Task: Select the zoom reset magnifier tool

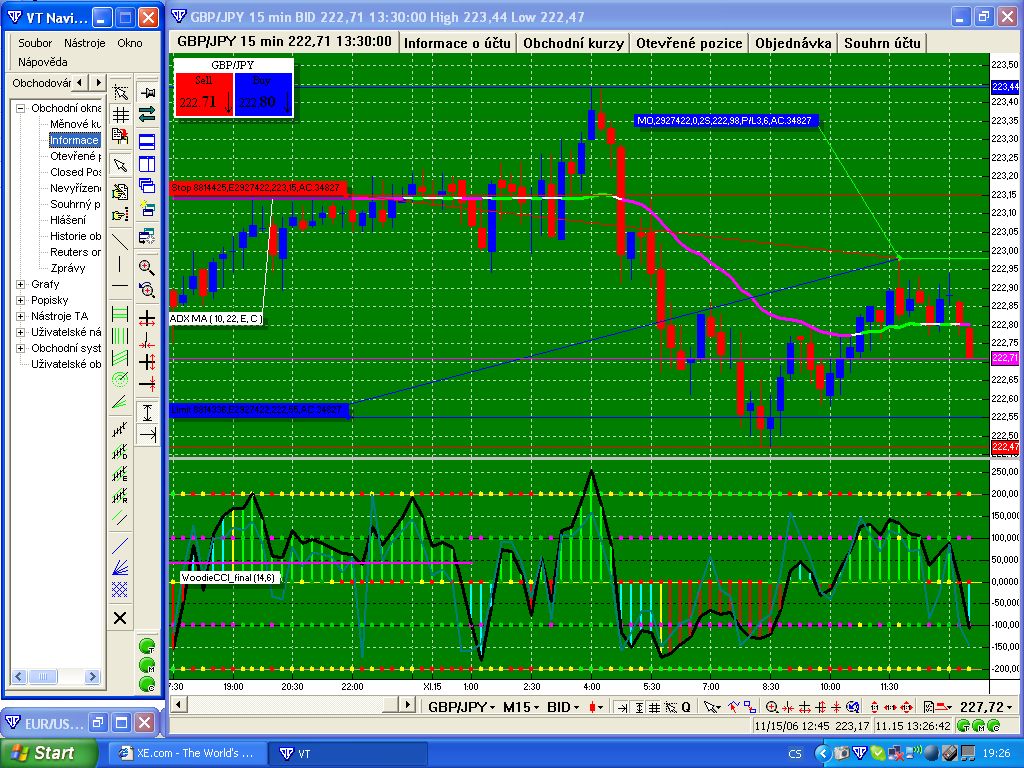Action: pos(147,290)
